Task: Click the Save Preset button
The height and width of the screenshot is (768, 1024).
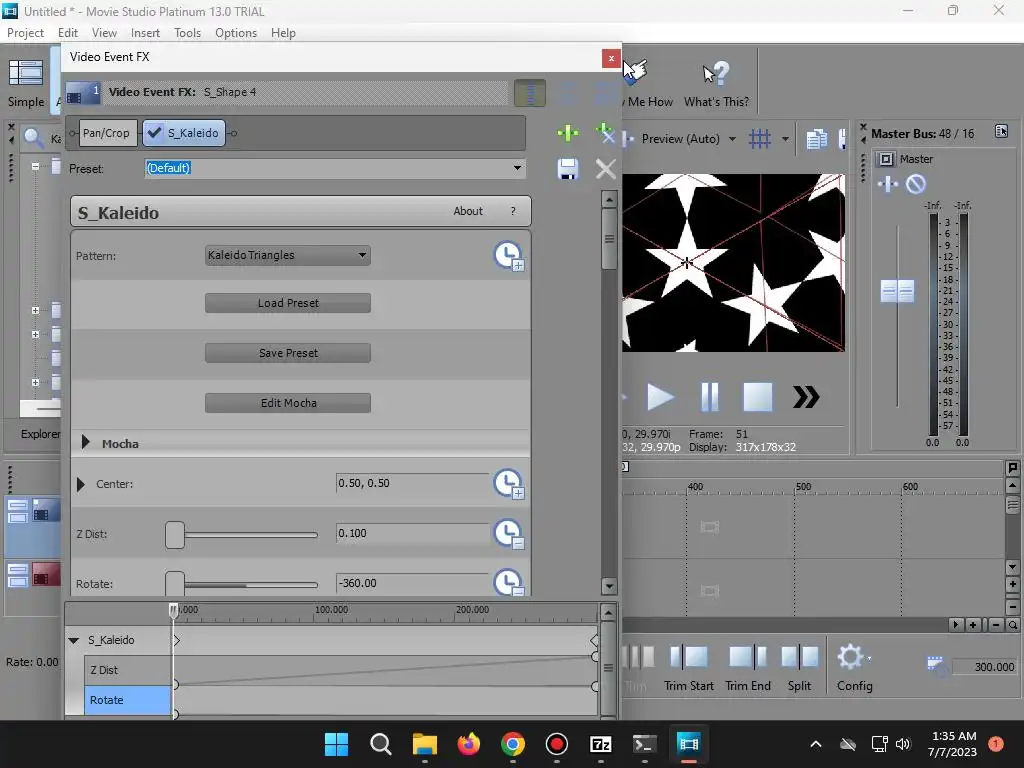Action: 288,353
